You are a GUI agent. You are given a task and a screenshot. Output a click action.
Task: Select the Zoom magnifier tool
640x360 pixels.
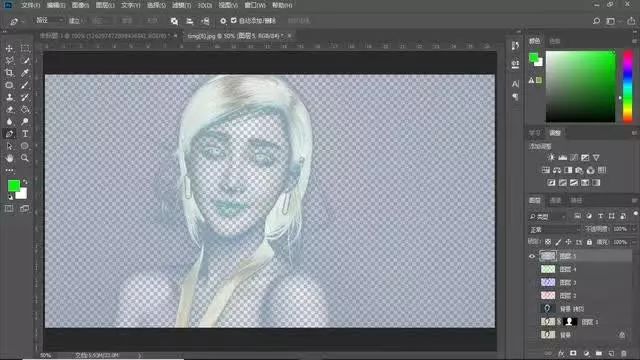pos(24,158)
